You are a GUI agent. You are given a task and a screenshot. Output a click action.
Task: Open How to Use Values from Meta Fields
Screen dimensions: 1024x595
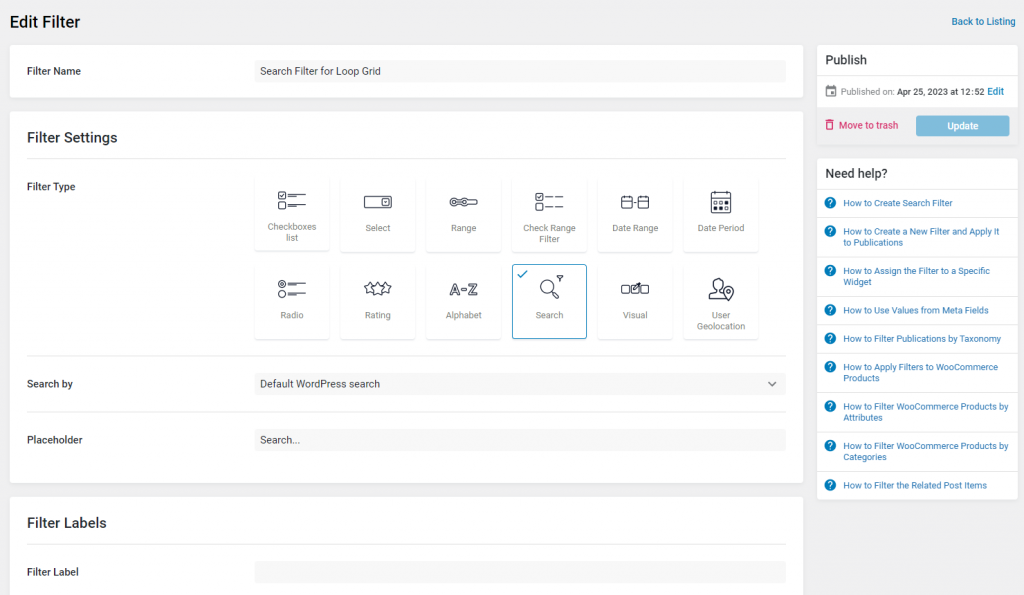pyautogui.click(x=916, y=310)
